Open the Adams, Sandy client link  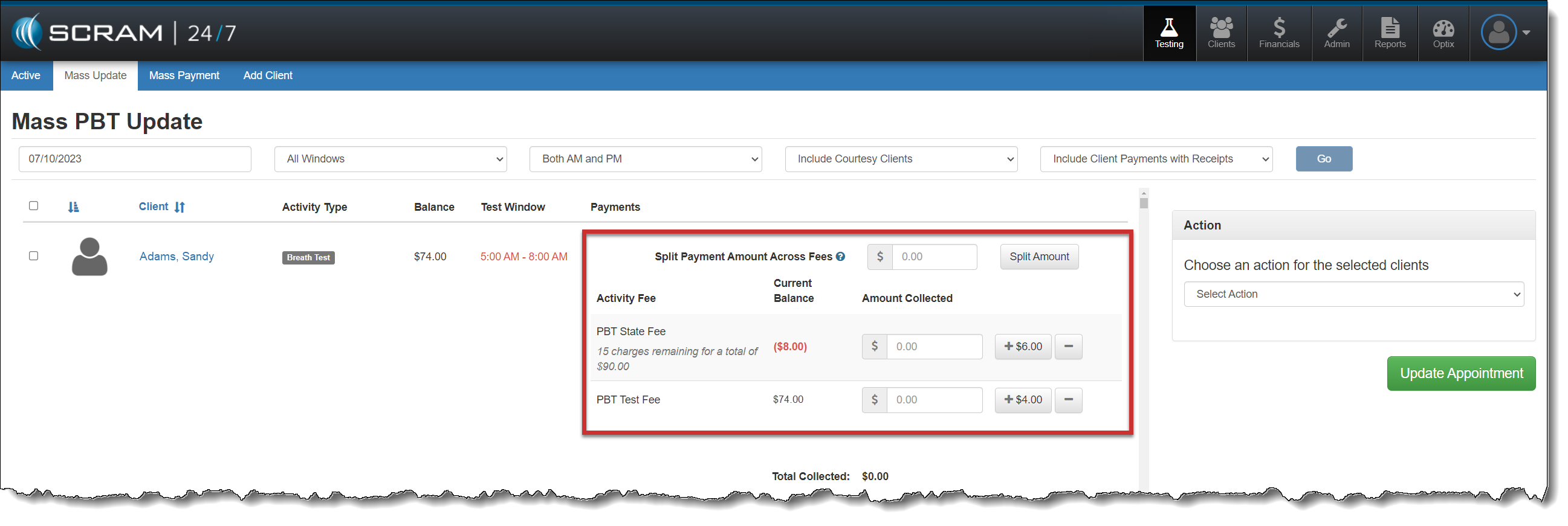[x=177, y=257]
